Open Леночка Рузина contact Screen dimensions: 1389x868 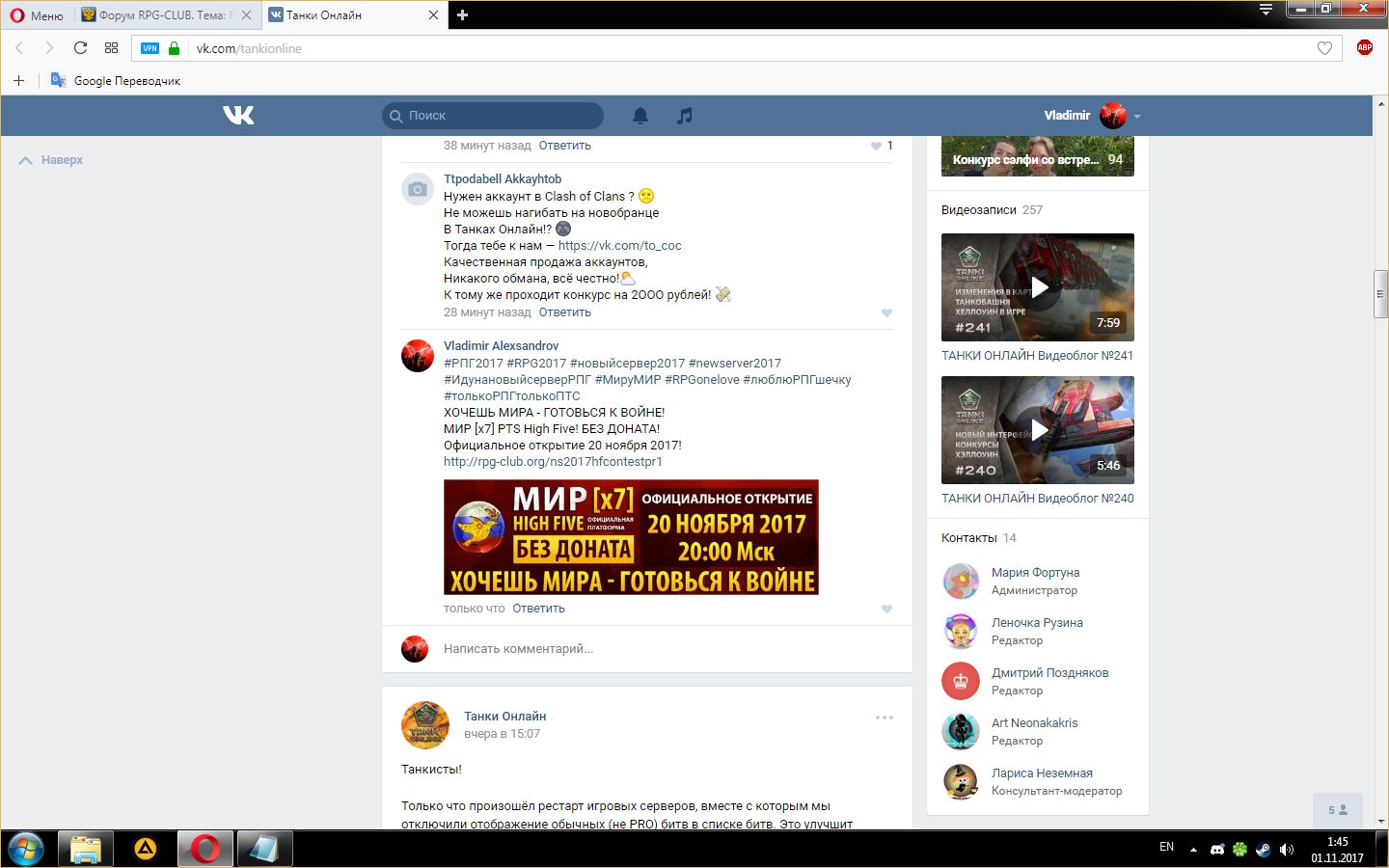point(1037,623)
